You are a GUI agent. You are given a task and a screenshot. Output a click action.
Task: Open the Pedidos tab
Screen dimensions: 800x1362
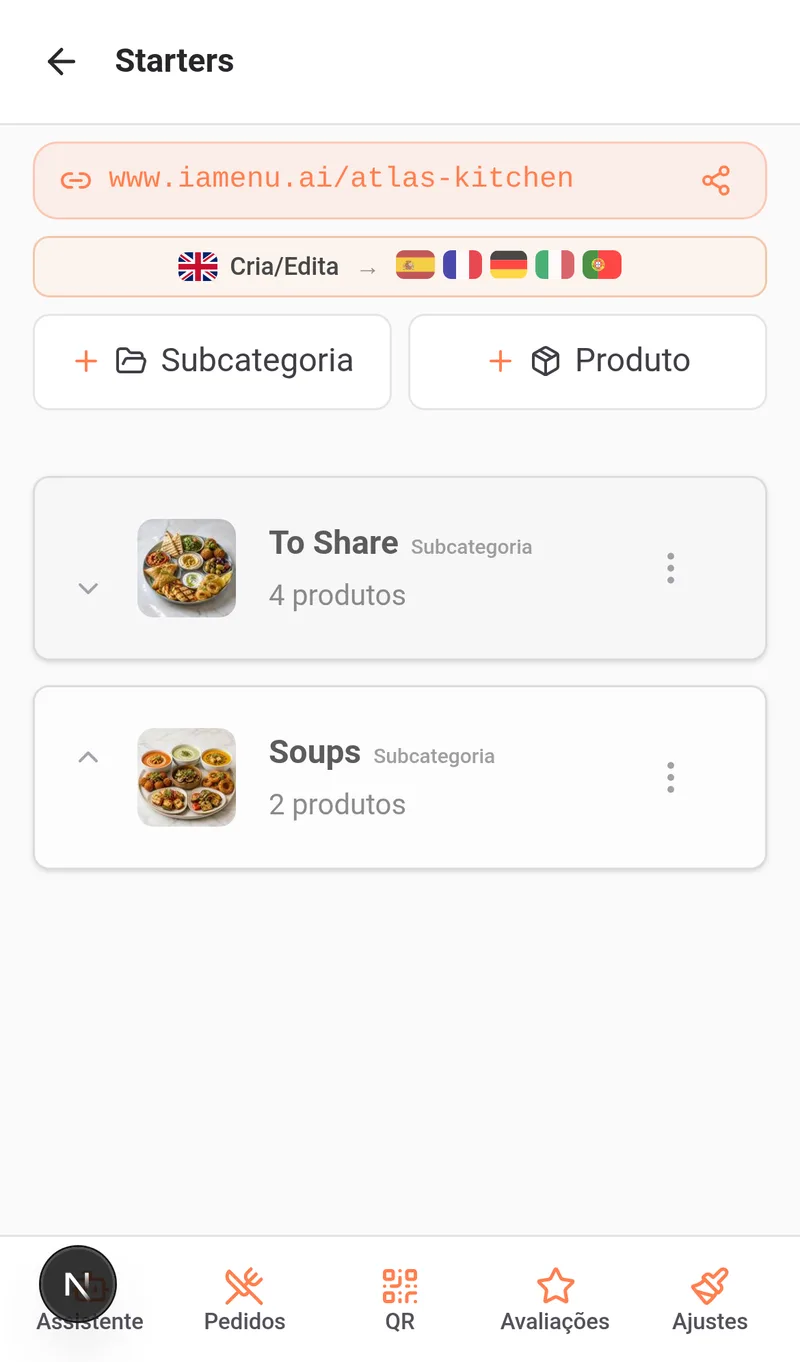coord(245,1300)
